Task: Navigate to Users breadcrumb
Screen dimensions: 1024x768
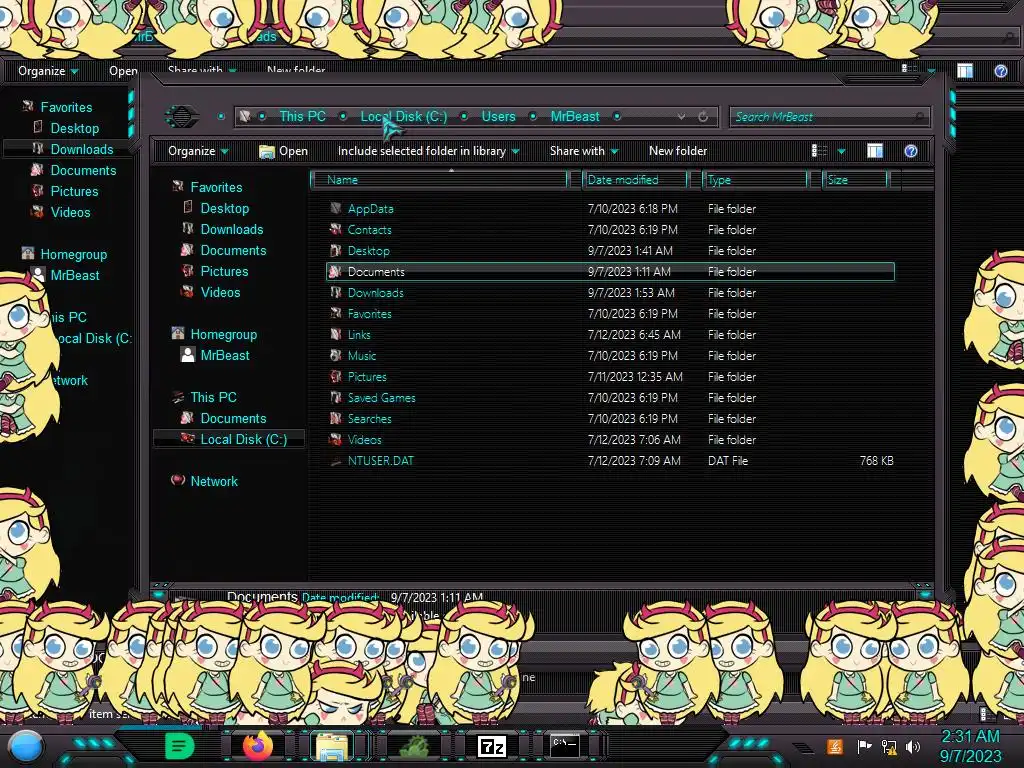Action: [498, 116]
